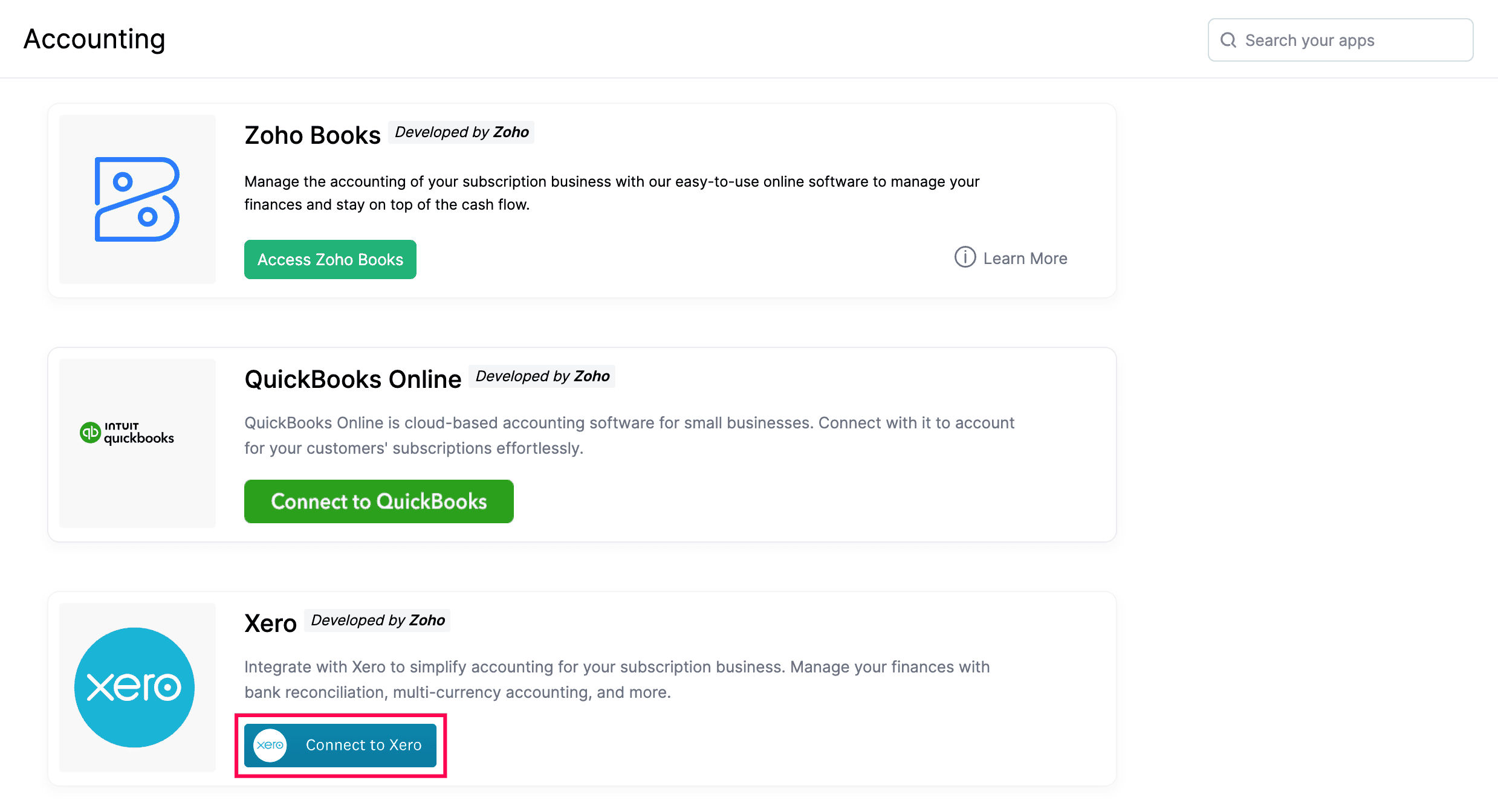Select the Zoho Books card title
Viewport: 1498px width, 812px height.
(x=312, y=135)
